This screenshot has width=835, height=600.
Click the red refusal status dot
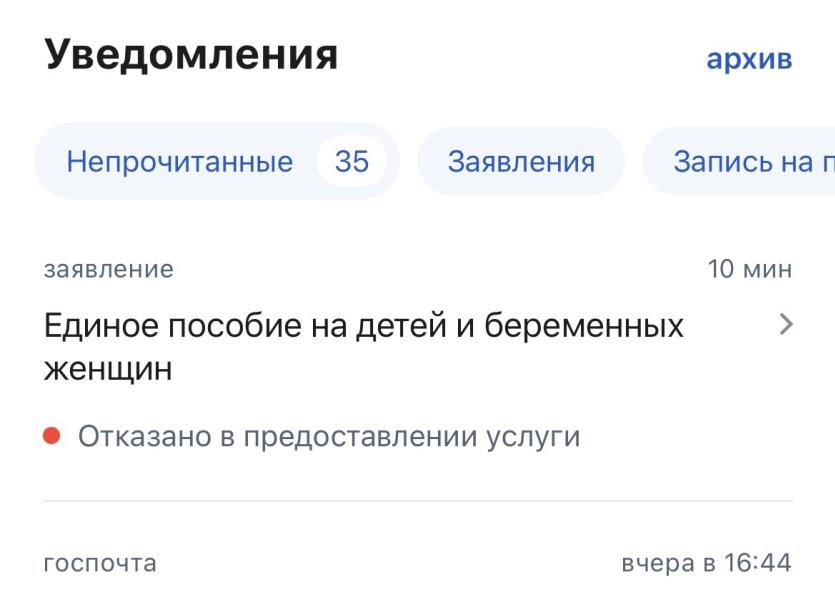click(x=52, y=436)
